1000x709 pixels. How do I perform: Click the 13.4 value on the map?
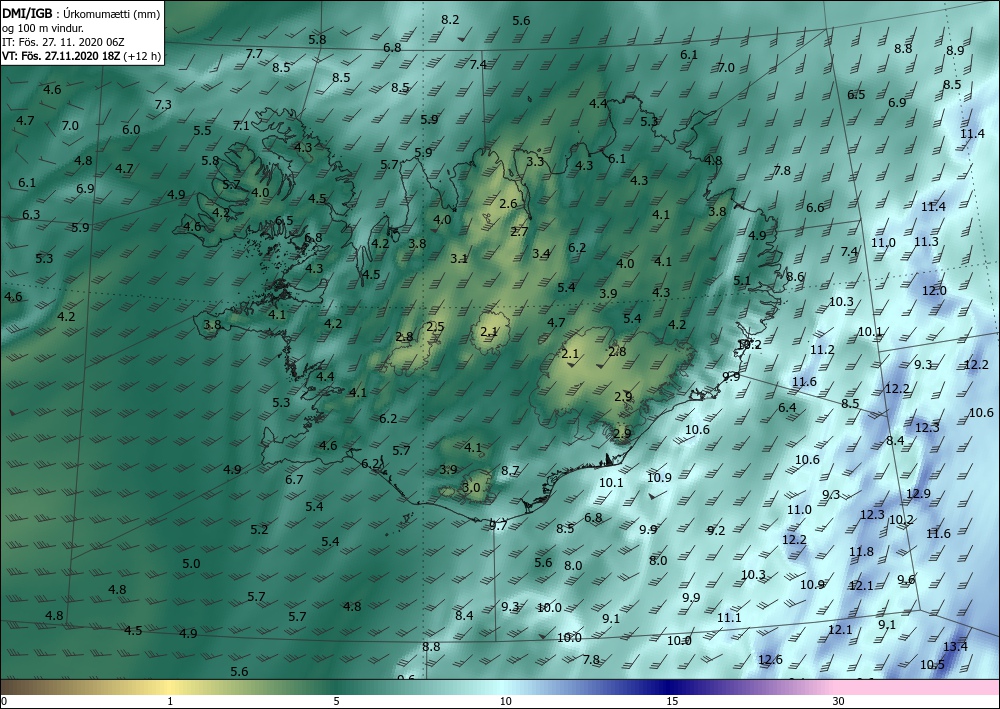[955, 647]
